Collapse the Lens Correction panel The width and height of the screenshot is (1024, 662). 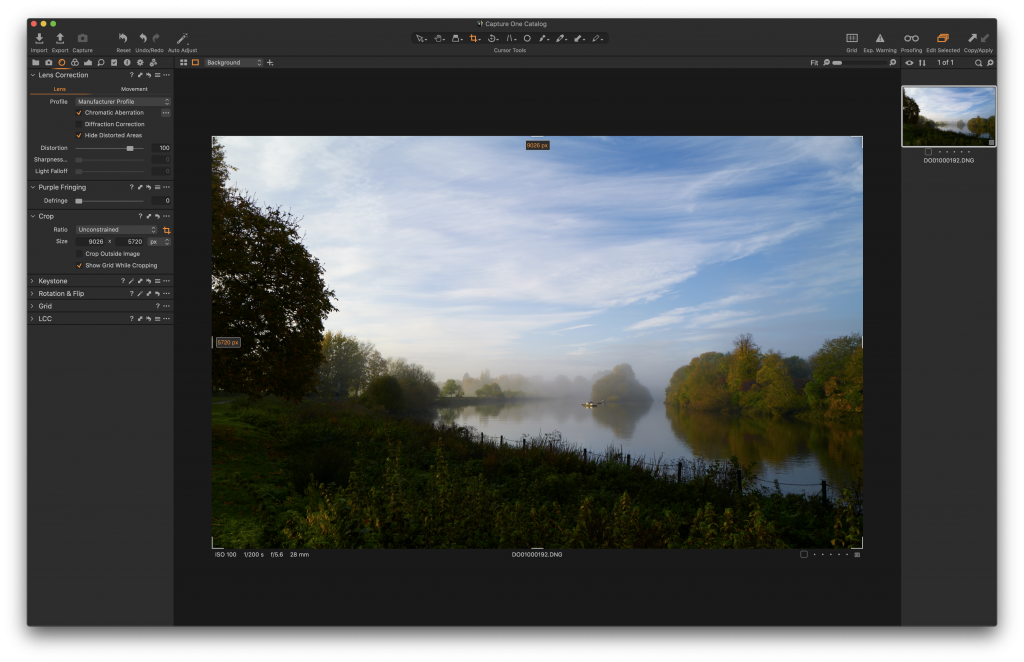[x=33, y=75]
